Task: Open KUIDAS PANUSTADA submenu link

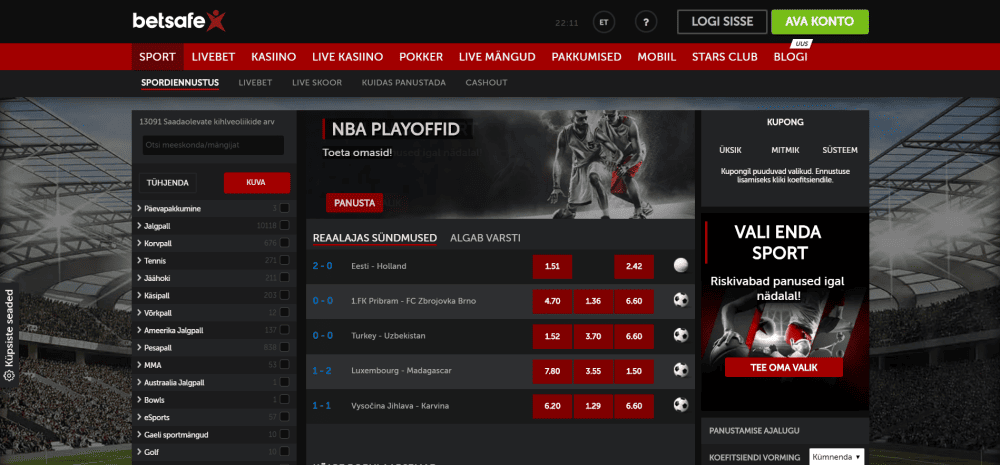Action: pos(404,83)
